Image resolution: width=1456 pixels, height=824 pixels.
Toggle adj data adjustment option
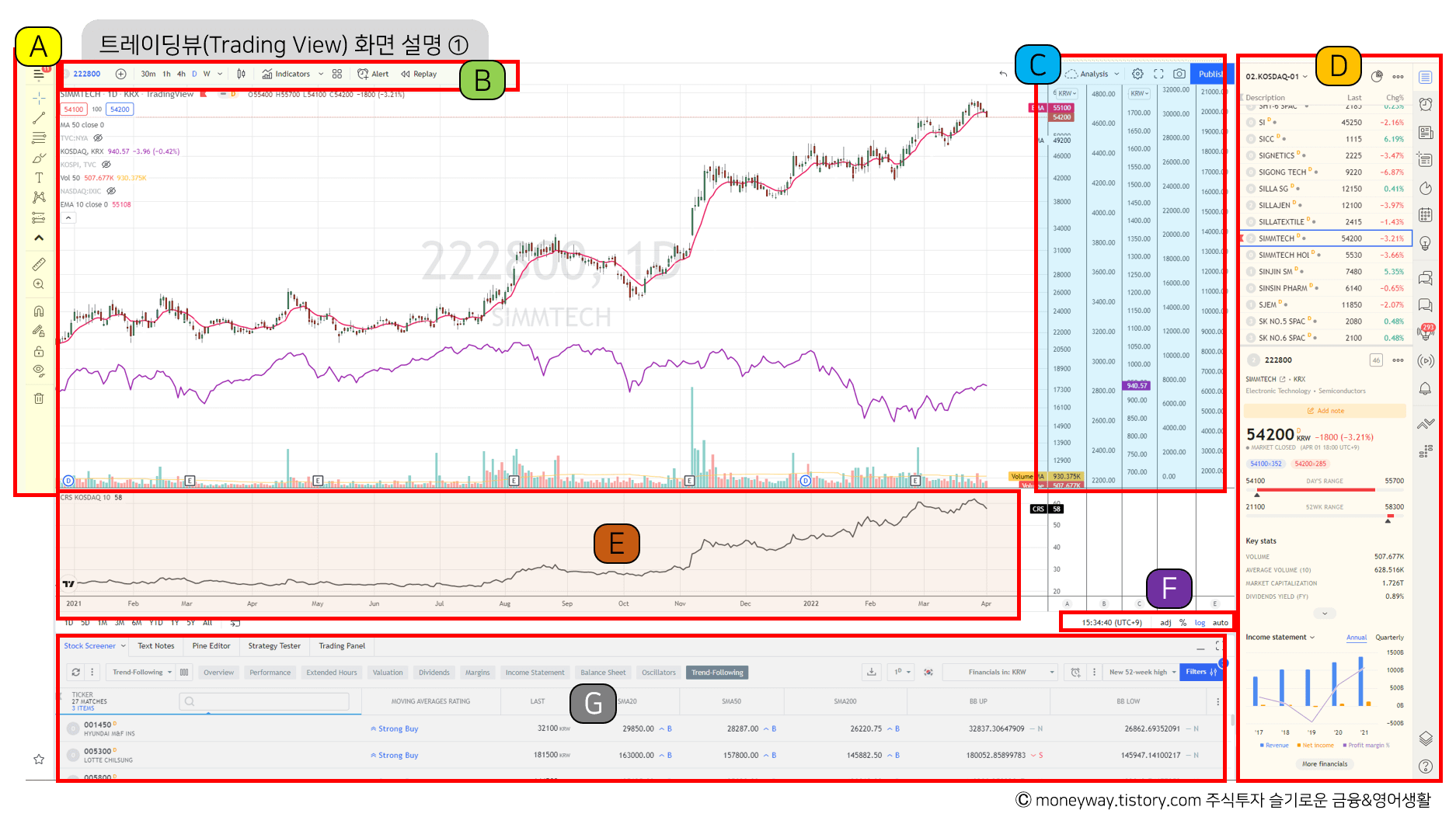[1165, 623]
